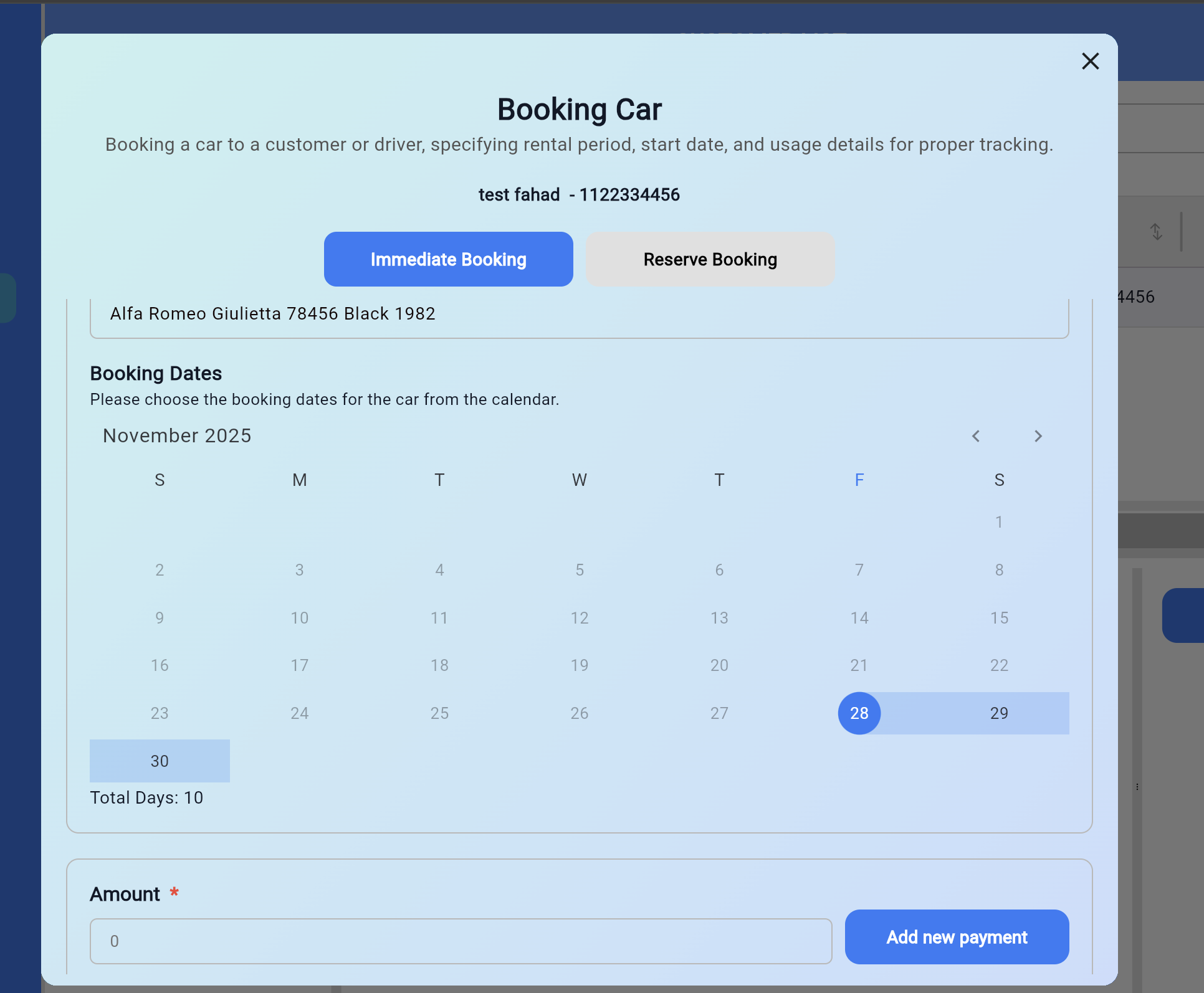Image resolution: width=1204 pixels, height=993 pixels.
Task: Choose November 12 date cell
Action: pyautogui.click(x=579, y=618)
